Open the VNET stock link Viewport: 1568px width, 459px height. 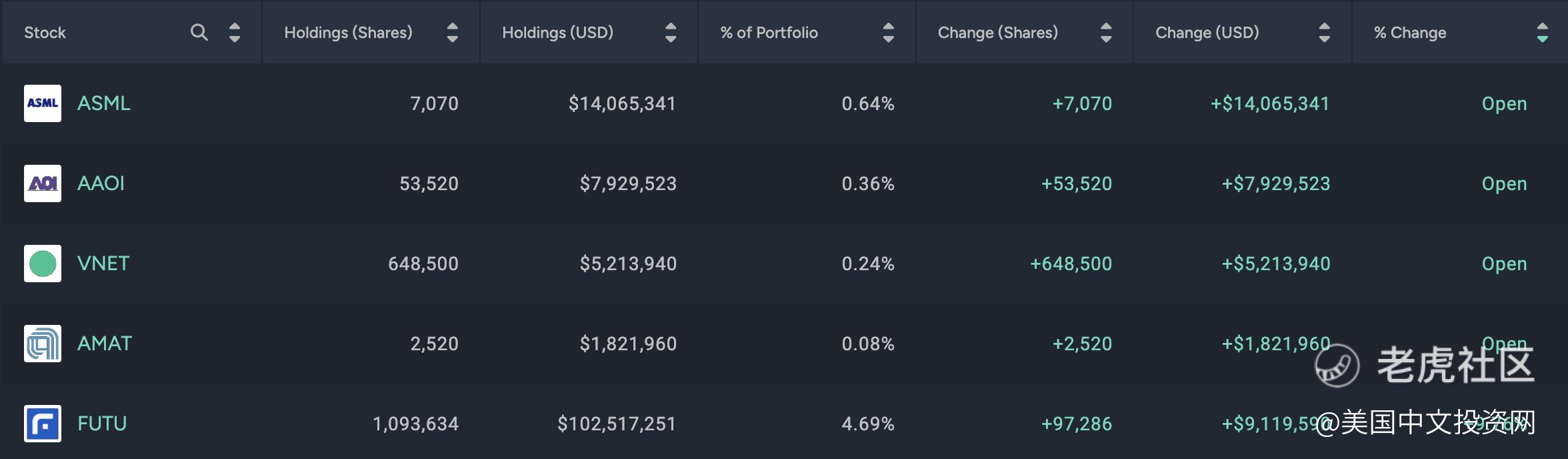[x=103, y=264]
